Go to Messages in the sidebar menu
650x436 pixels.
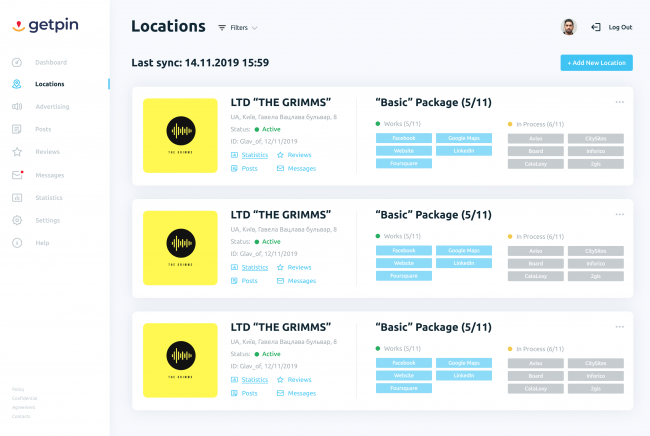49,175
